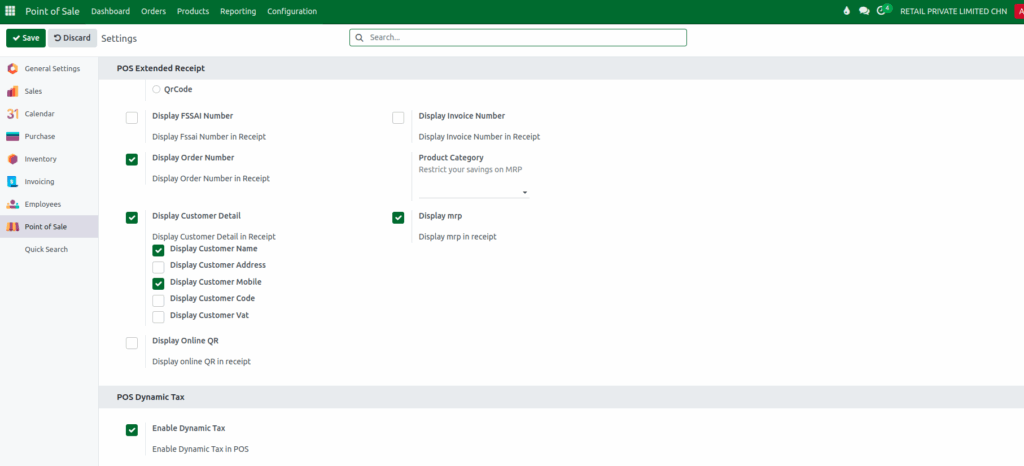Click the magnifier icon in search box

(x=359, y=38)
